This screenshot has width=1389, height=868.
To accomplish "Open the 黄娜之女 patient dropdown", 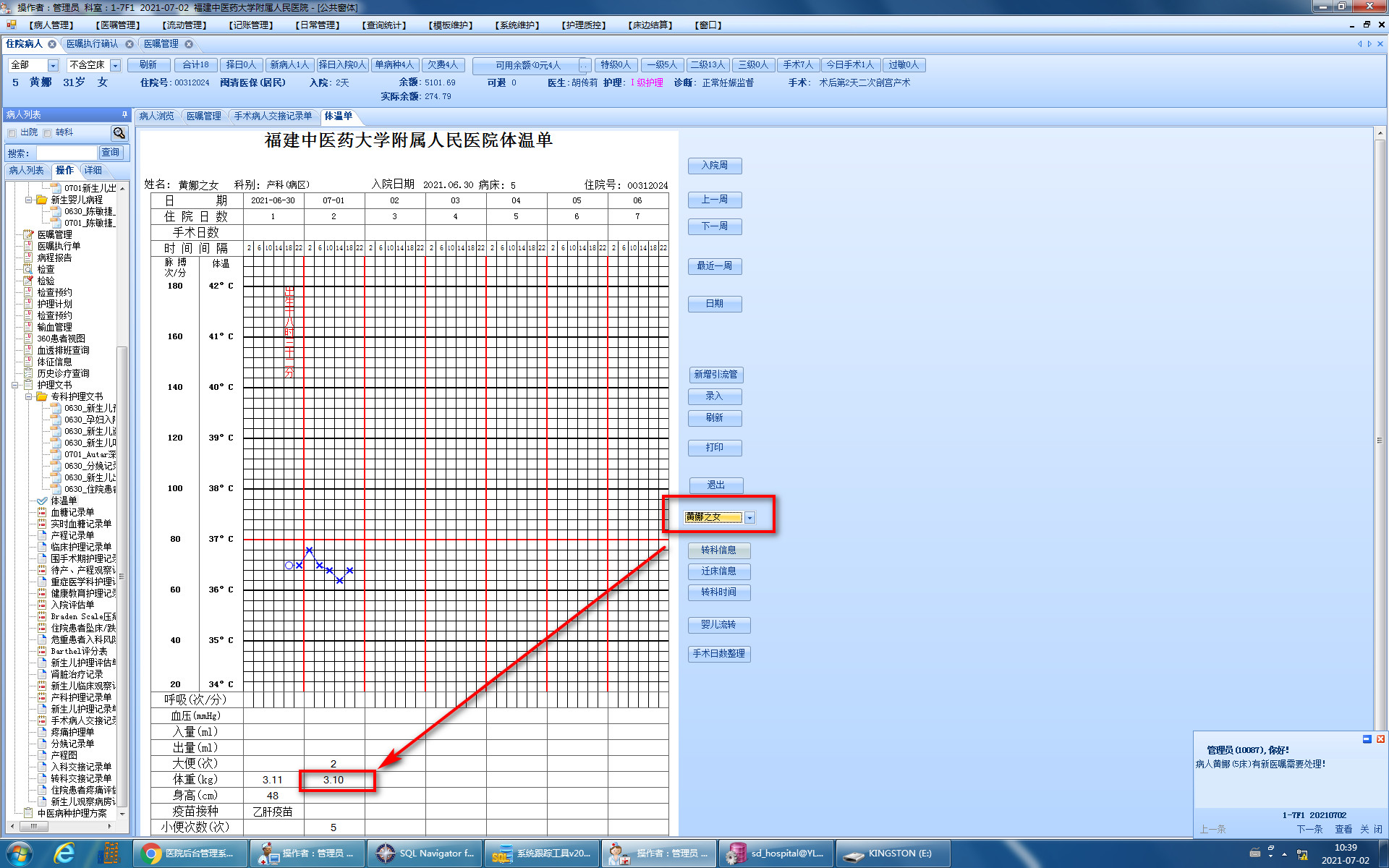I will click(750, 517).
